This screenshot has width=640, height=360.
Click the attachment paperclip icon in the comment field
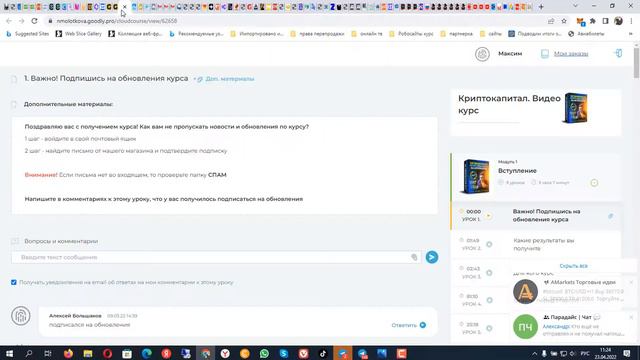414,257
